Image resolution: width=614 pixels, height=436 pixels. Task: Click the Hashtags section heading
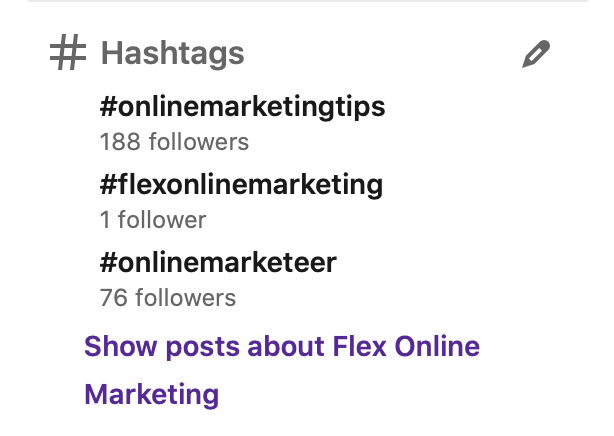[x=173, y=53]
